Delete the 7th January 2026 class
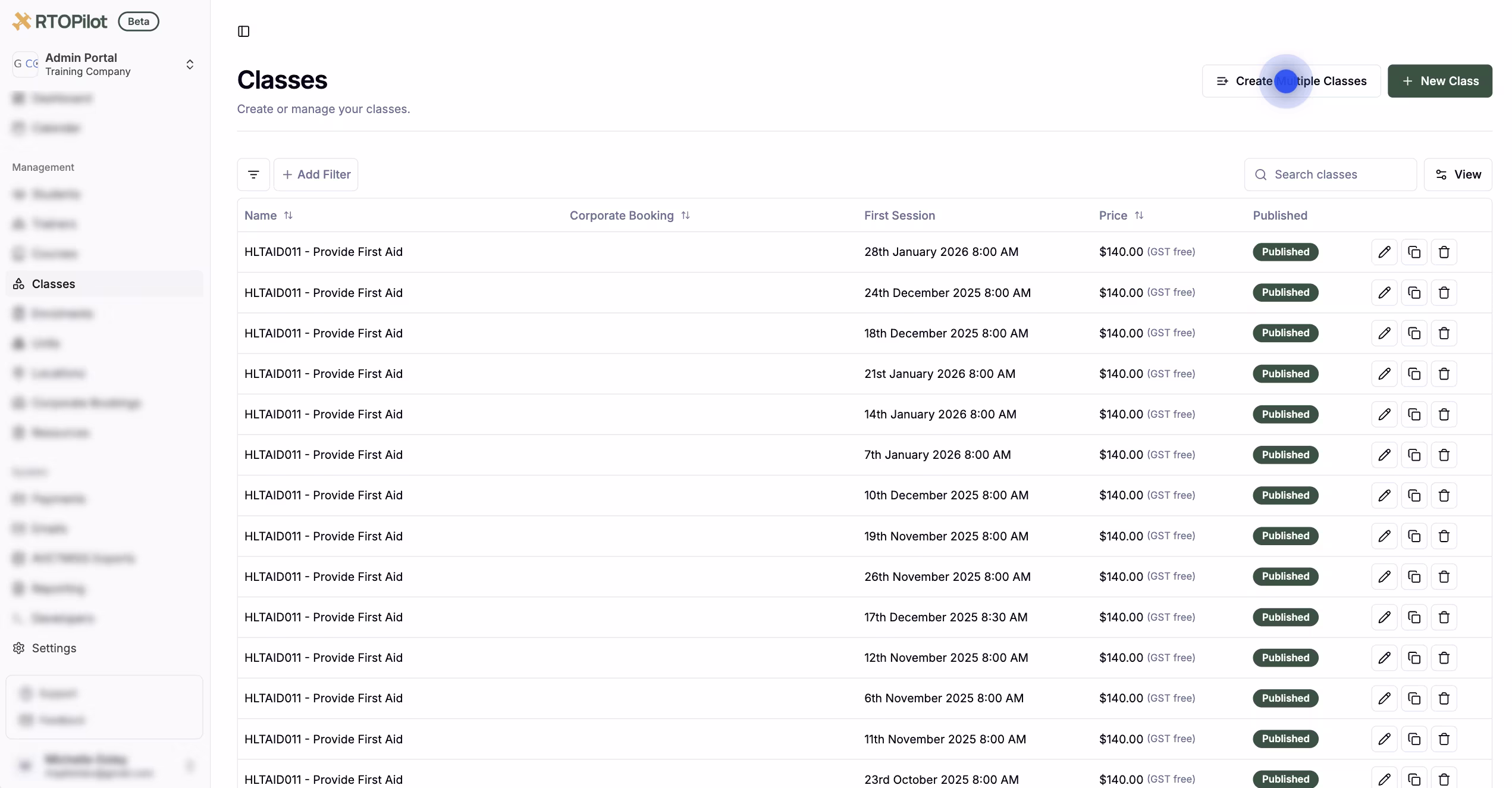The width and height of the screenshot is (1512, 788). (x=1444, y=455)
